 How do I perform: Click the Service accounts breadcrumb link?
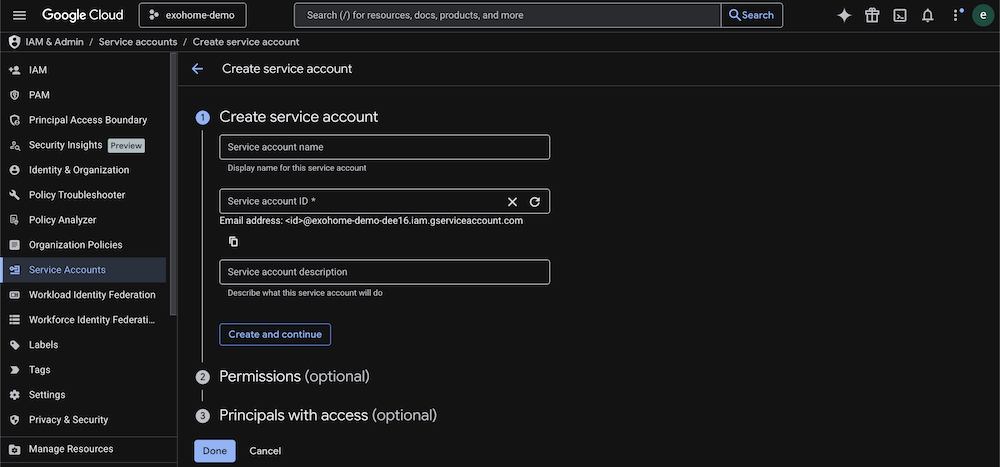[x=138, y=42]
